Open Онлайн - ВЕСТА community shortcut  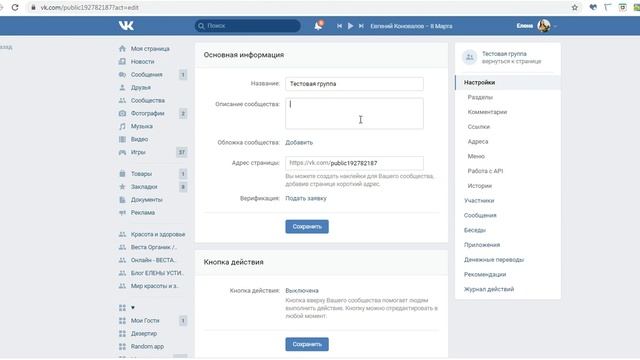(153, 260)
